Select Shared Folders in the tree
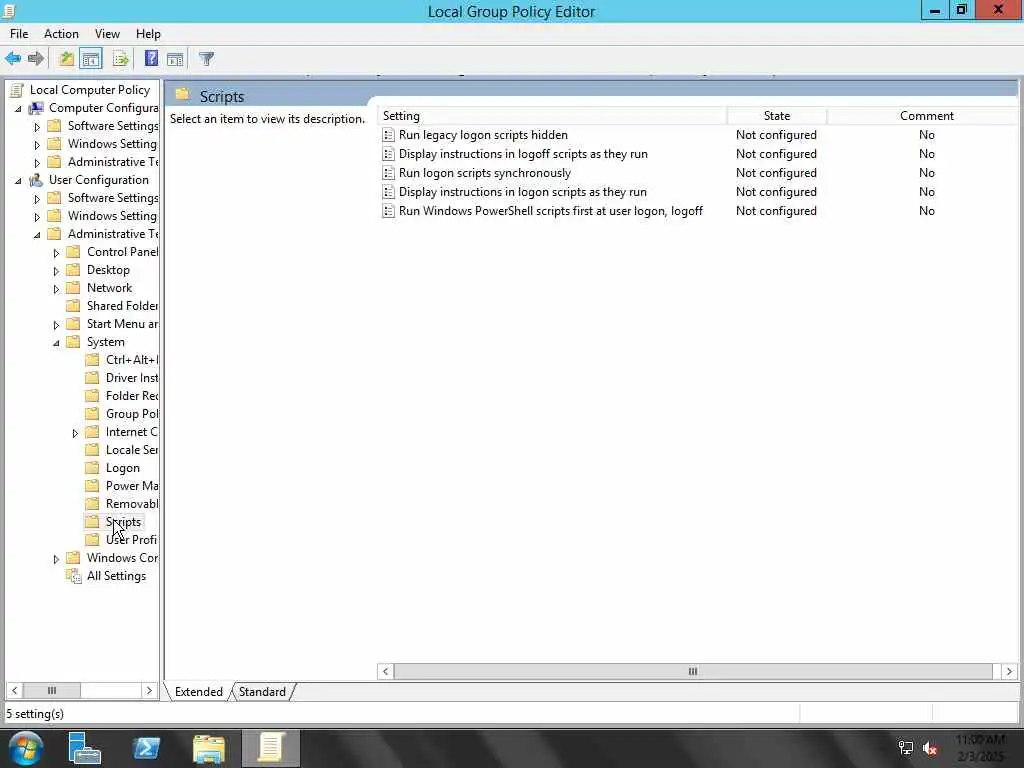Image resolution: width=1024 pixels, height=768 pixels. 122,306
